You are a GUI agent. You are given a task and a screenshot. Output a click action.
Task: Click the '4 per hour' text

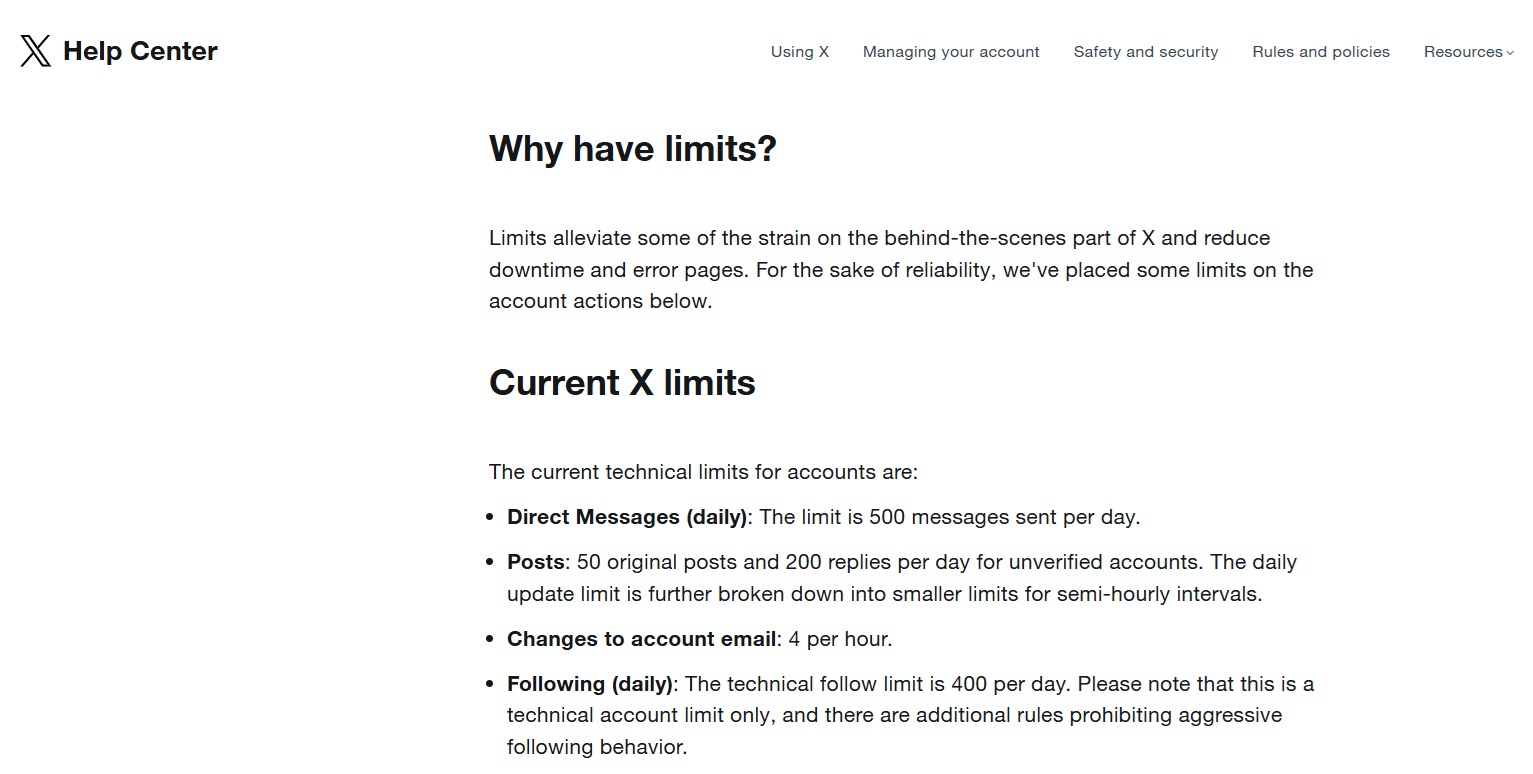coord(838,639)
